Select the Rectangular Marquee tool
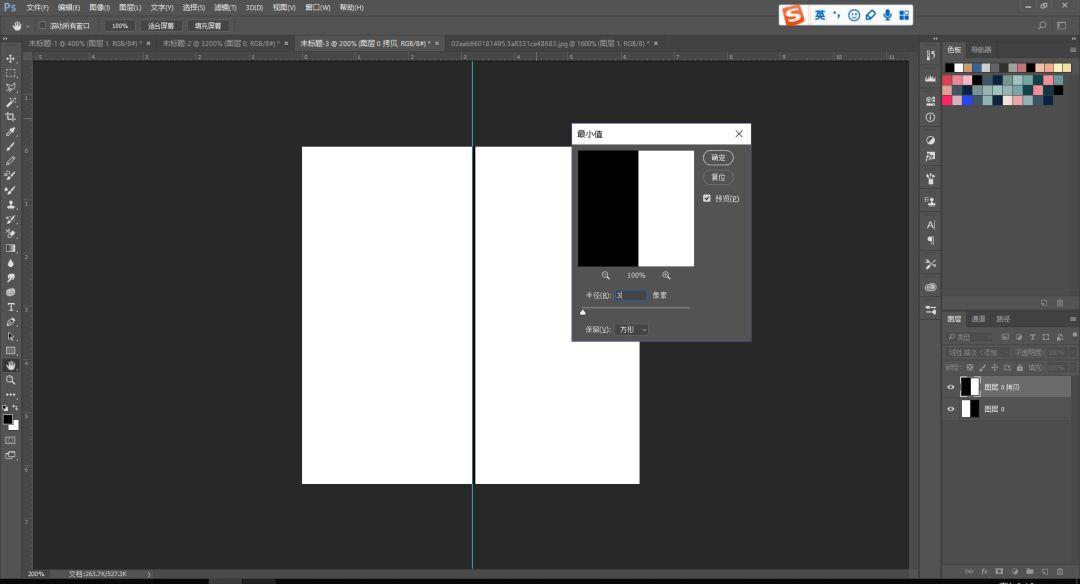 [10, 73]
